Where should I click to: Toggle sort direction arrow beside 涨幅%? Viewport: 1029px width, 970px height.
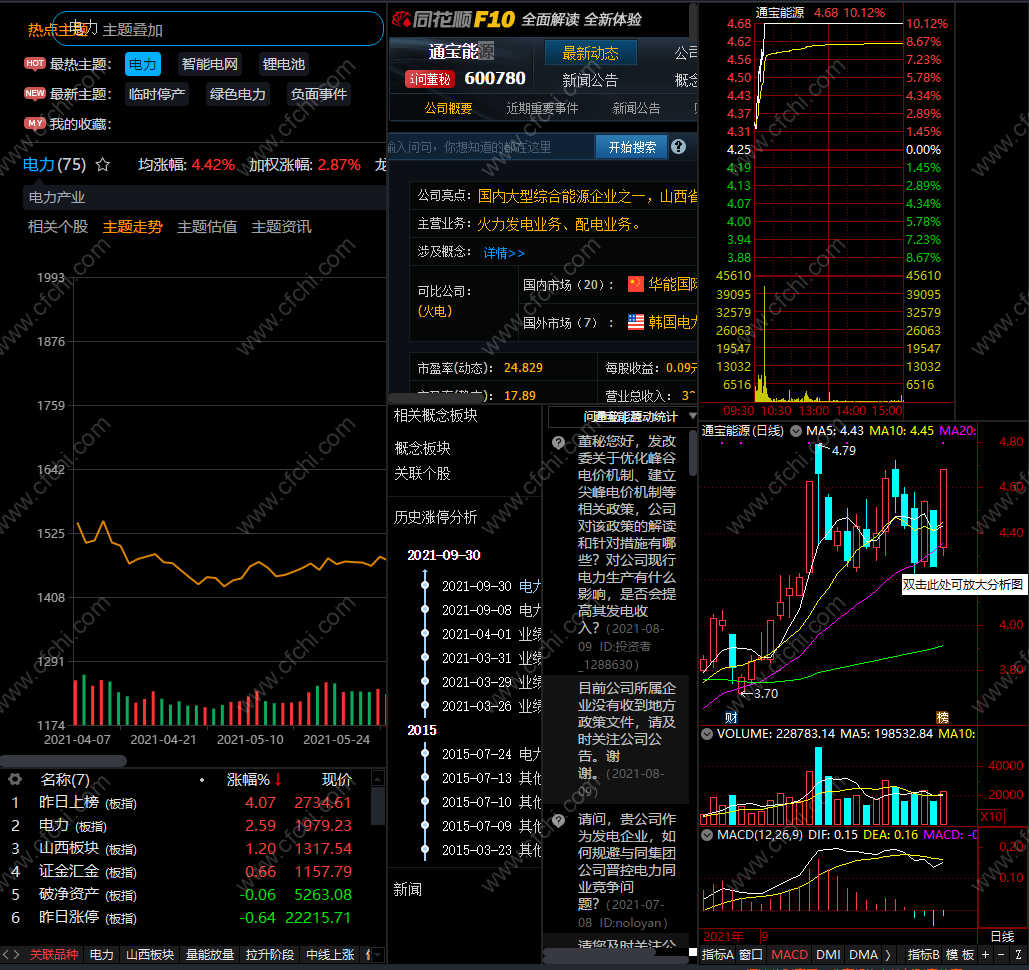(278, 779)
